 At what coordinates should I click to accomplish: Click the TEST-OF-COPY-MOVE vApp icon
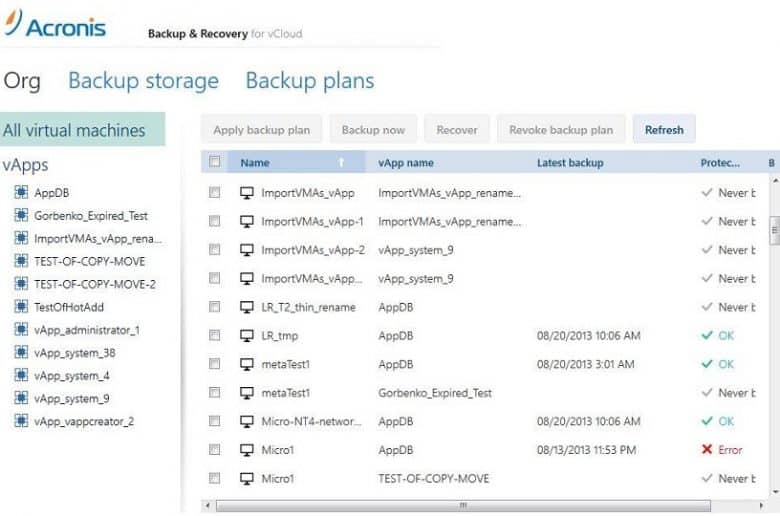pyautogui.click(x=21, y=261)
